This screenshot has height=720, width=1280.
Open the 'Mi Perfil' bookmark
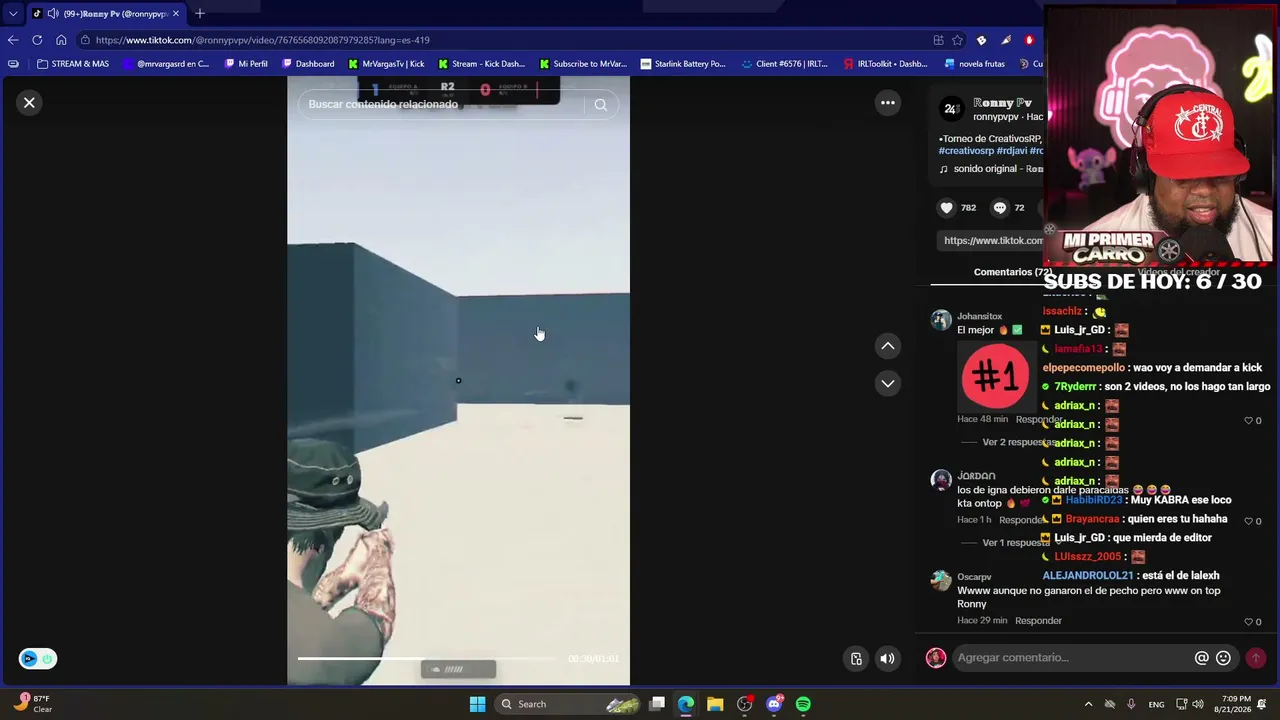click(x=246, y=64)
